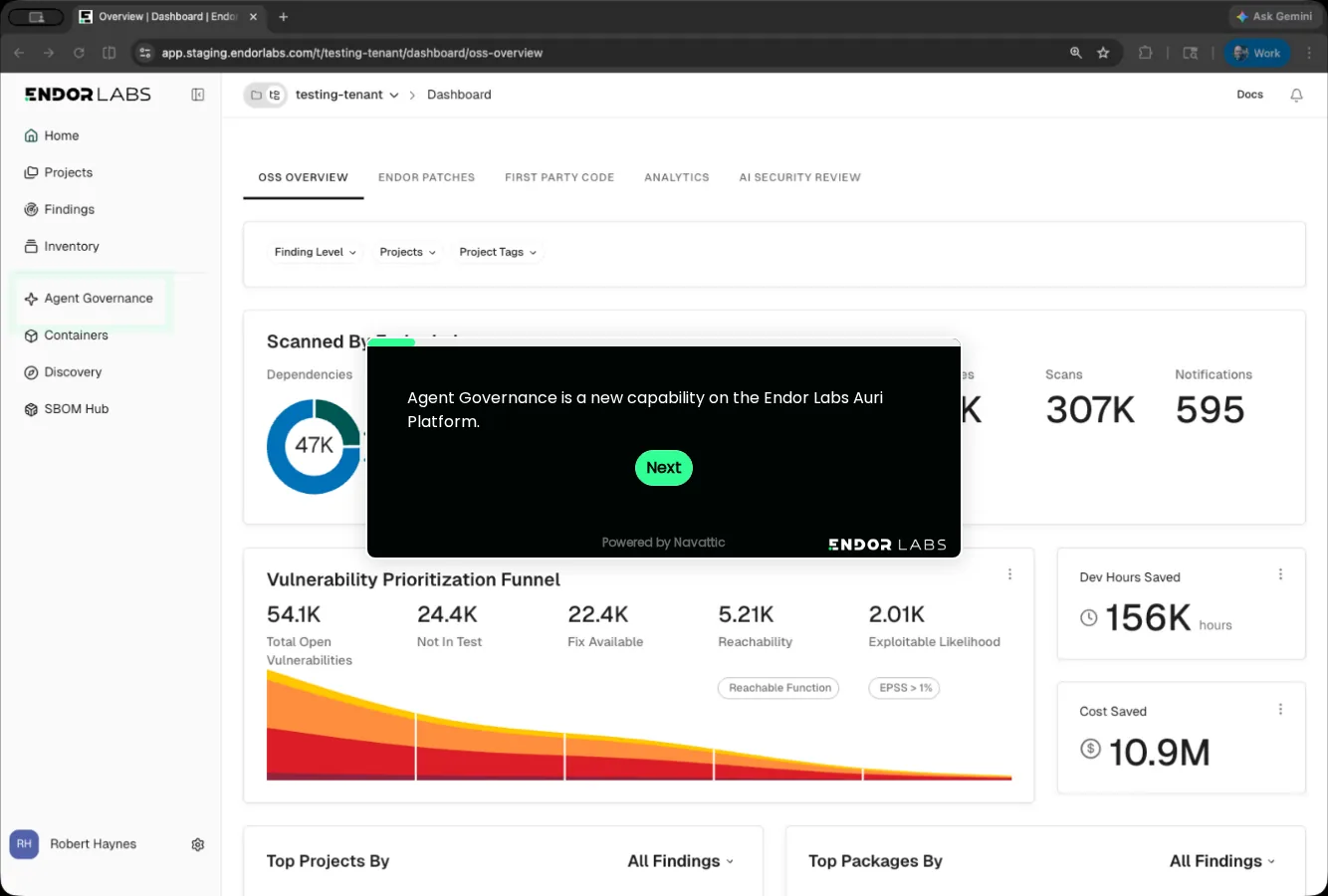This screenshot has width=1328, height=896.
Task: Click the zoom magnifier icon in address bar
Action: coord(1076,53)
